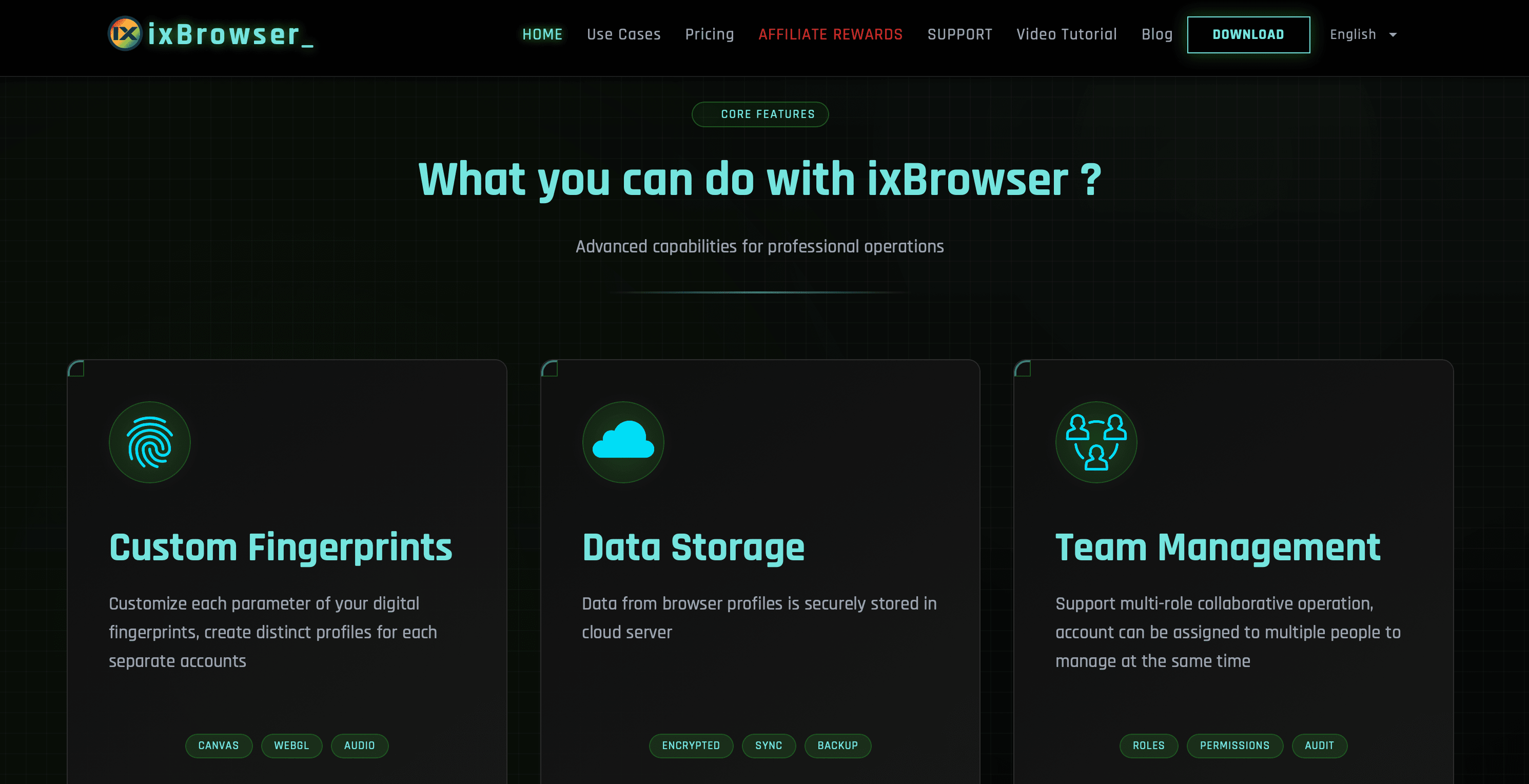Open the Video Tutorial page
This screenshot has height=784, width=1529.
[1067, 34]
